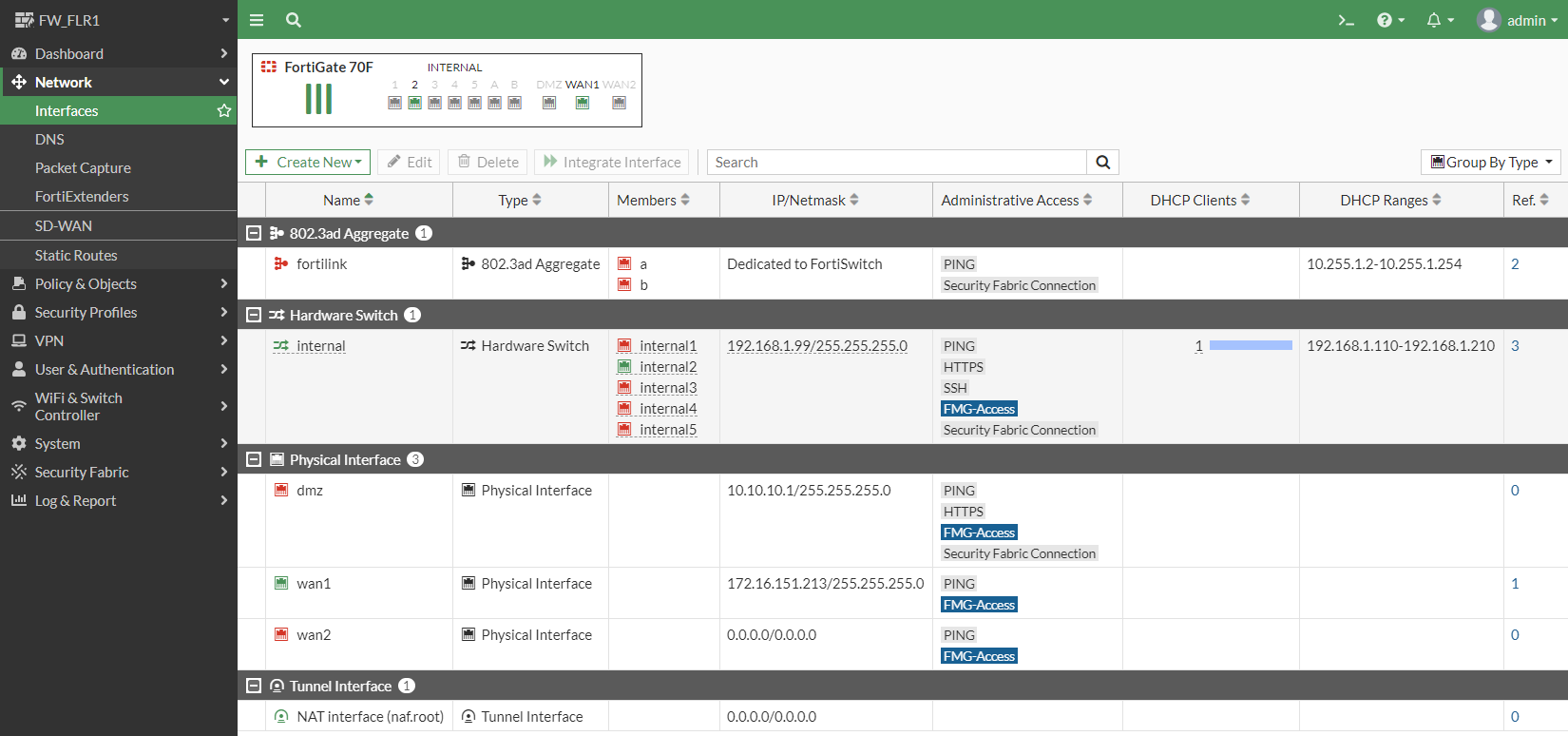Expand WiFi & Switch Controller menu

(x=118, y=406)
